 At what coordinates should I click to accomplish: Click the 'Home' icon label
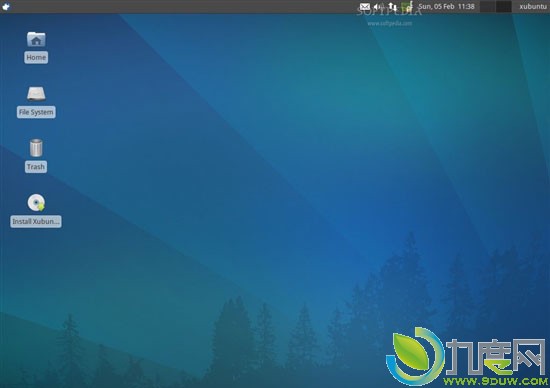pyautogui.click(x=36, y=58)
